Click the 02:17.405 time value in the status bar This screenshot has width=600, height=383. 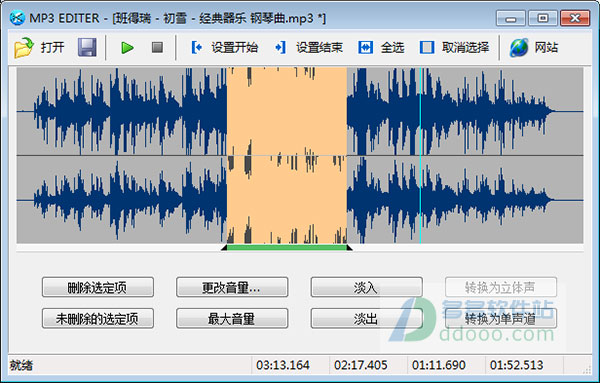coord(361,365)
